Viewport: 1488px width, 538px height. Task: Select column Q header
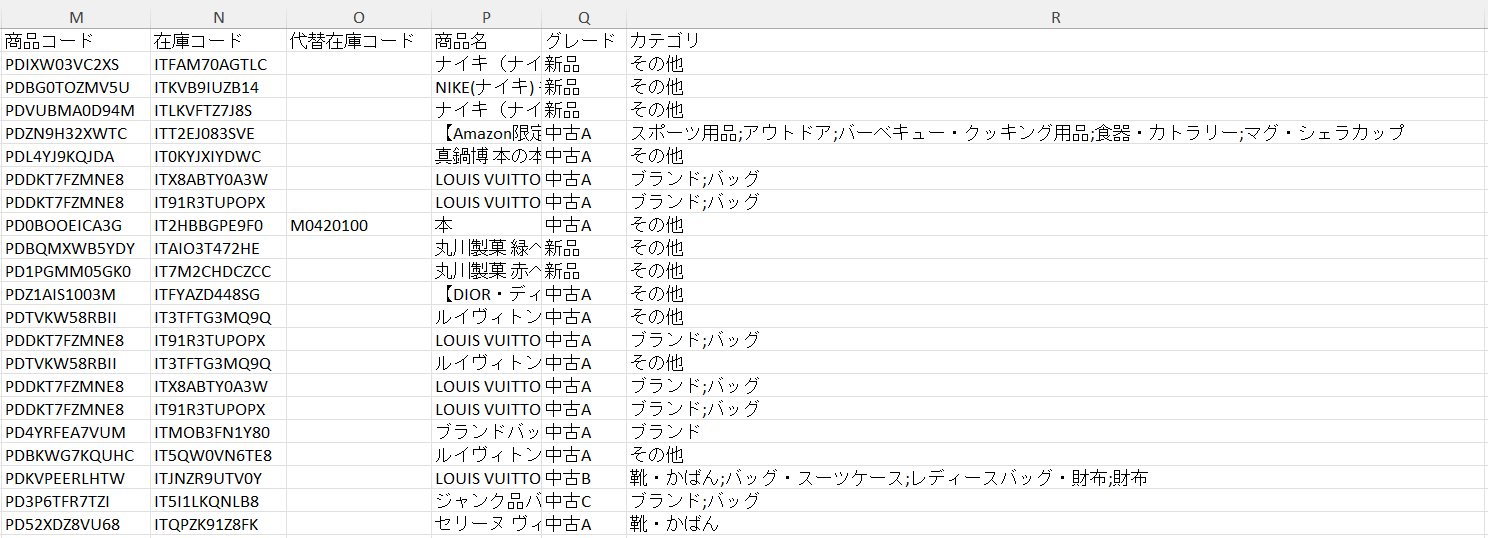click(584, 19)
